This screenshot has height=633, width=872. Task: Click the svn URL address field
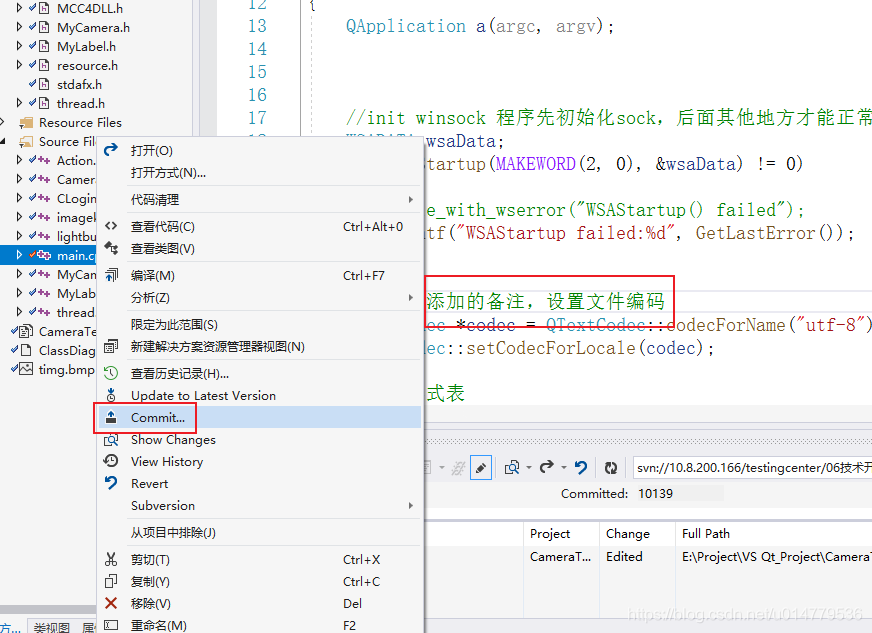(745, 467)
